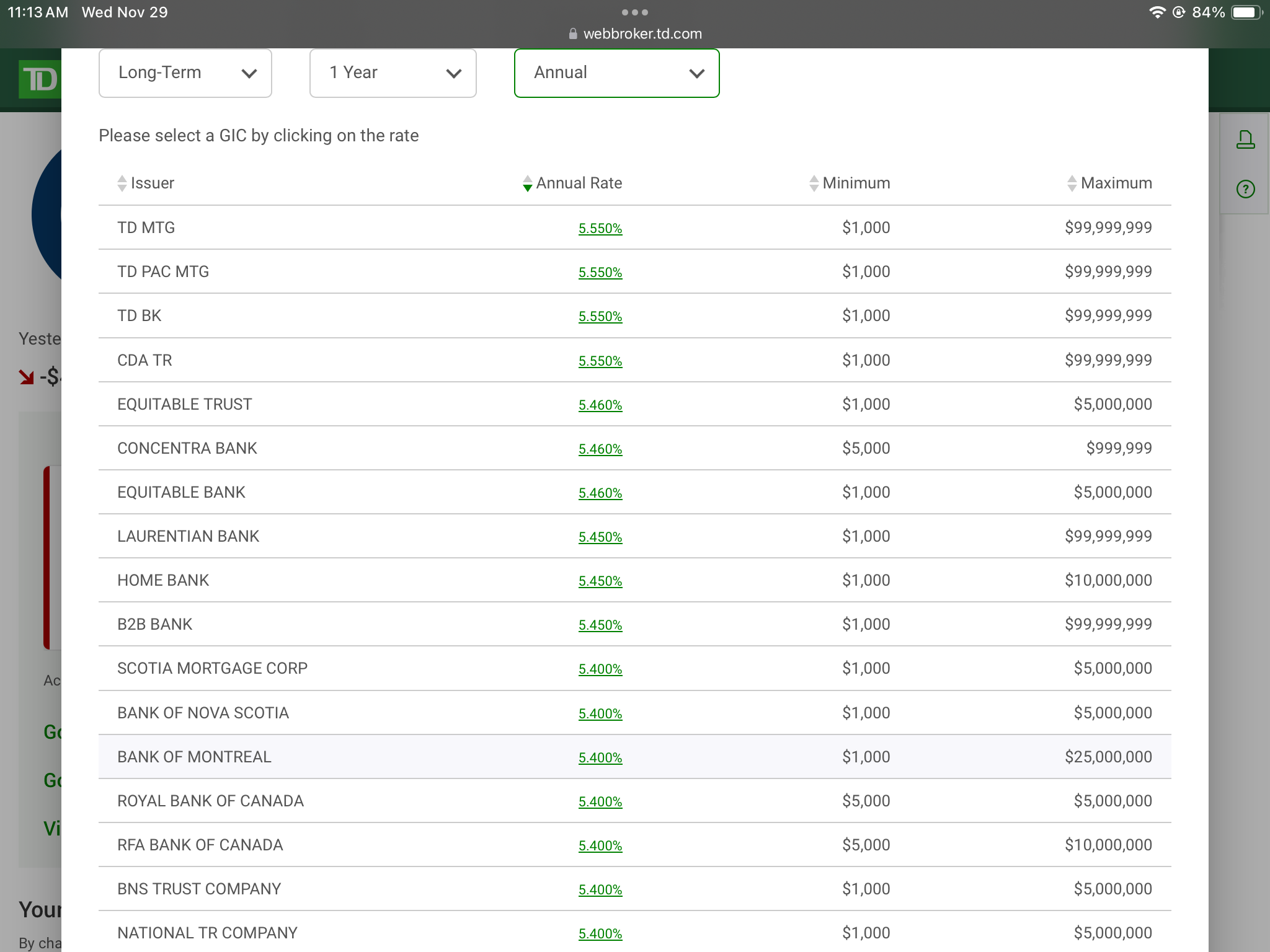Open the Annual frequency dropdown
Viewport: 1270px width, 952px height.
[x=616, y=73]
